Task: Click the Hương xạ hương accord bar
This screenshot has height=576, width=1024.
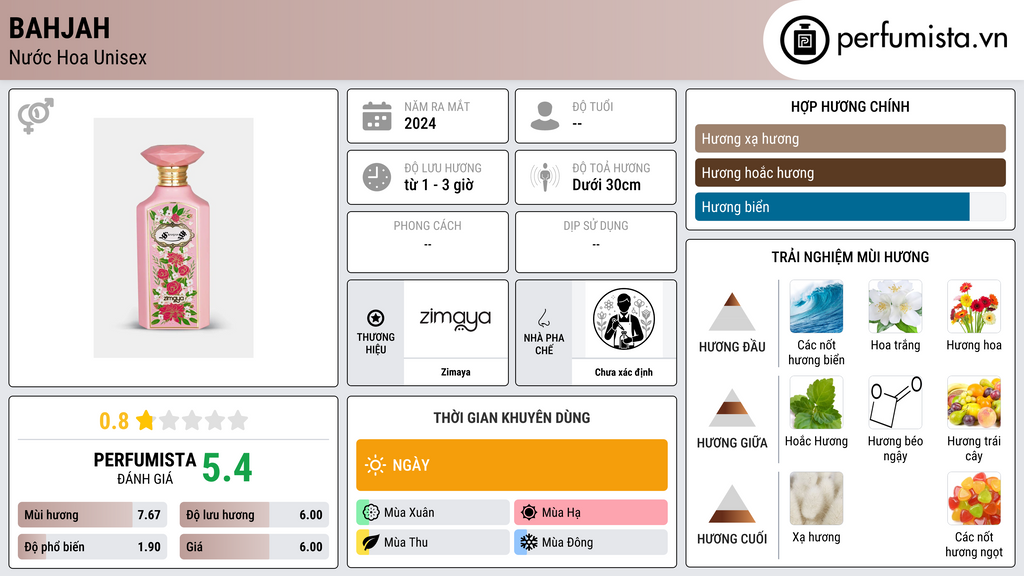Action: (850, 138)
